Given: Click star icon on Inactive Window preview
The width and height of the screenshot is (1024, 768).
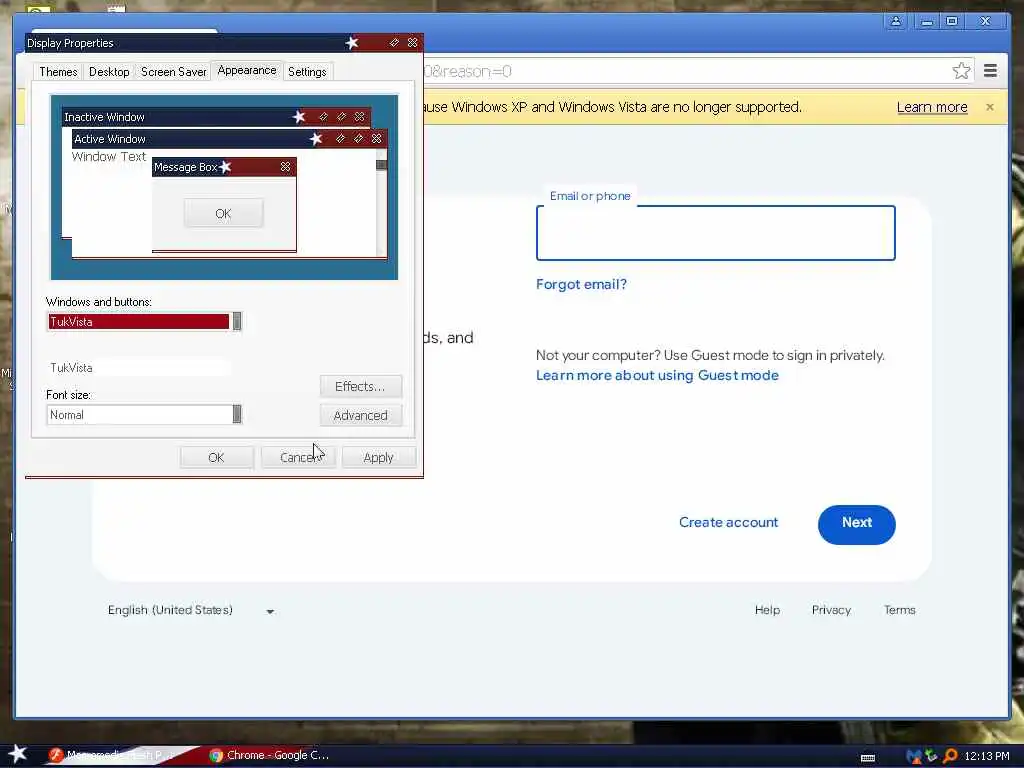Looking at the screenshot, I should pos(299,117).
